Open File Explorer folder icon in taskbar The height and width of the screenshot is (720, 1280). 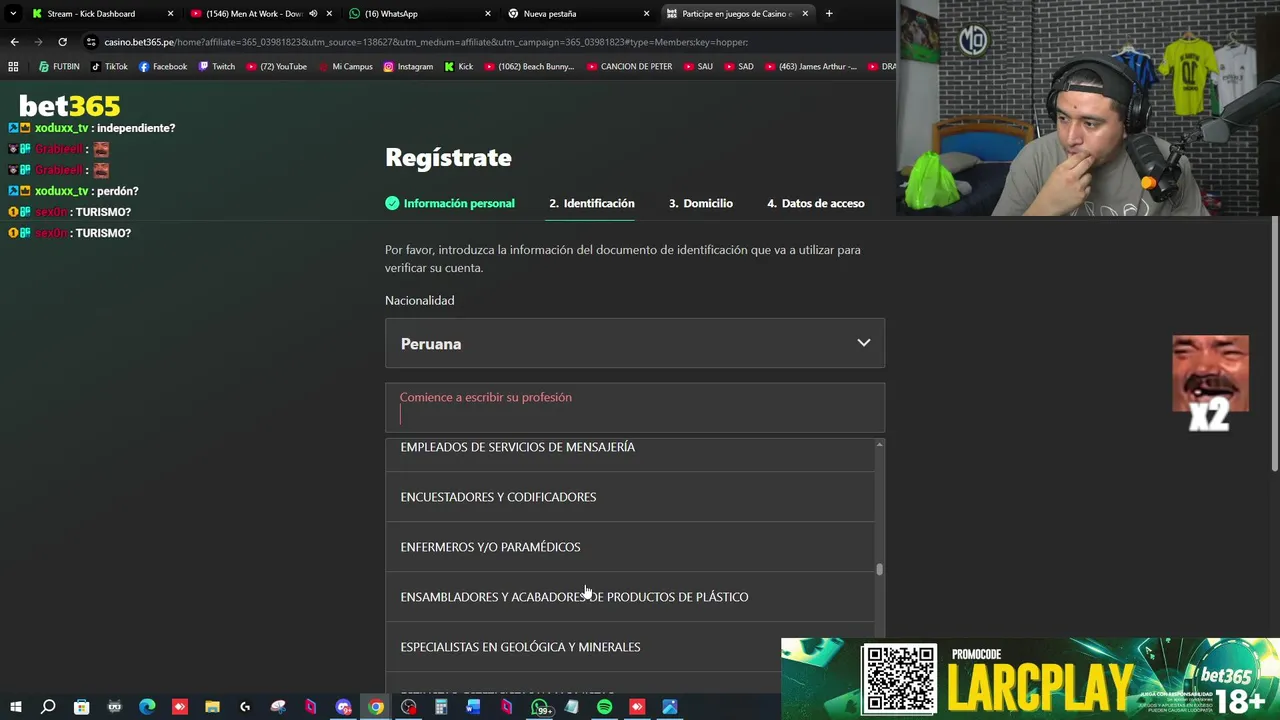tap(212, 707)
